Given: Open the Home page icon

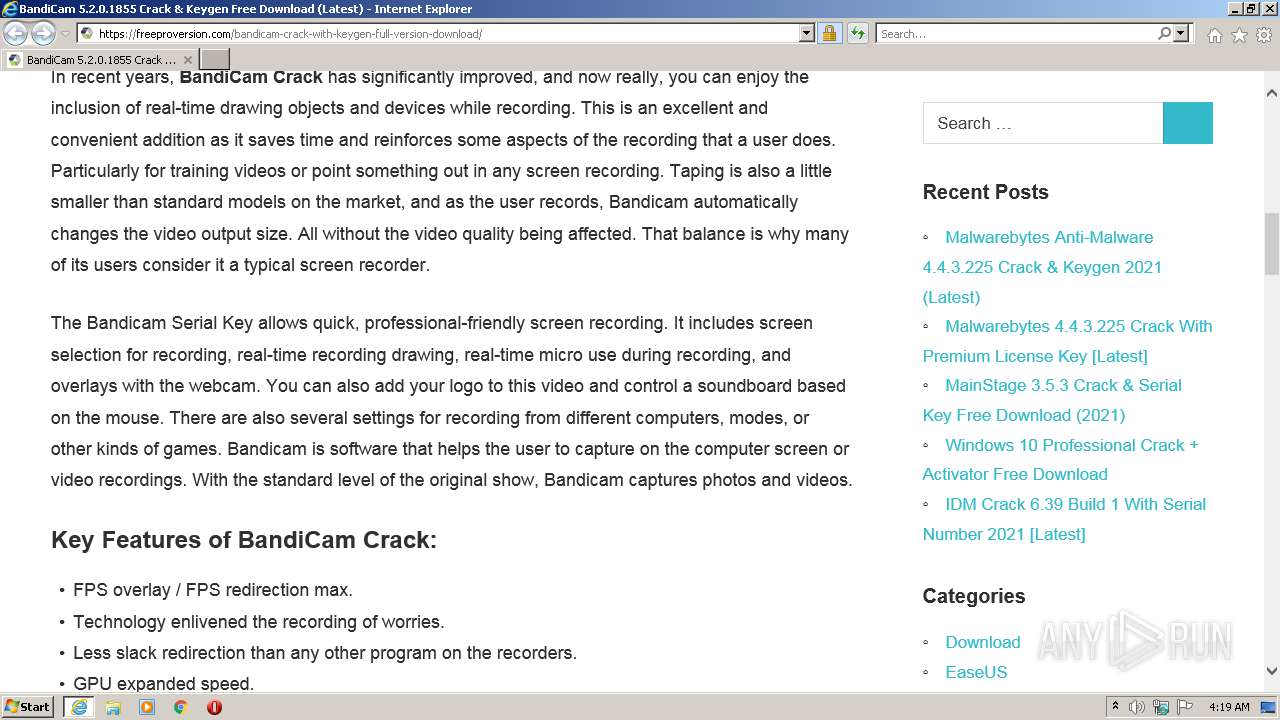Looking at the screenshot, I should [1214, 34].
